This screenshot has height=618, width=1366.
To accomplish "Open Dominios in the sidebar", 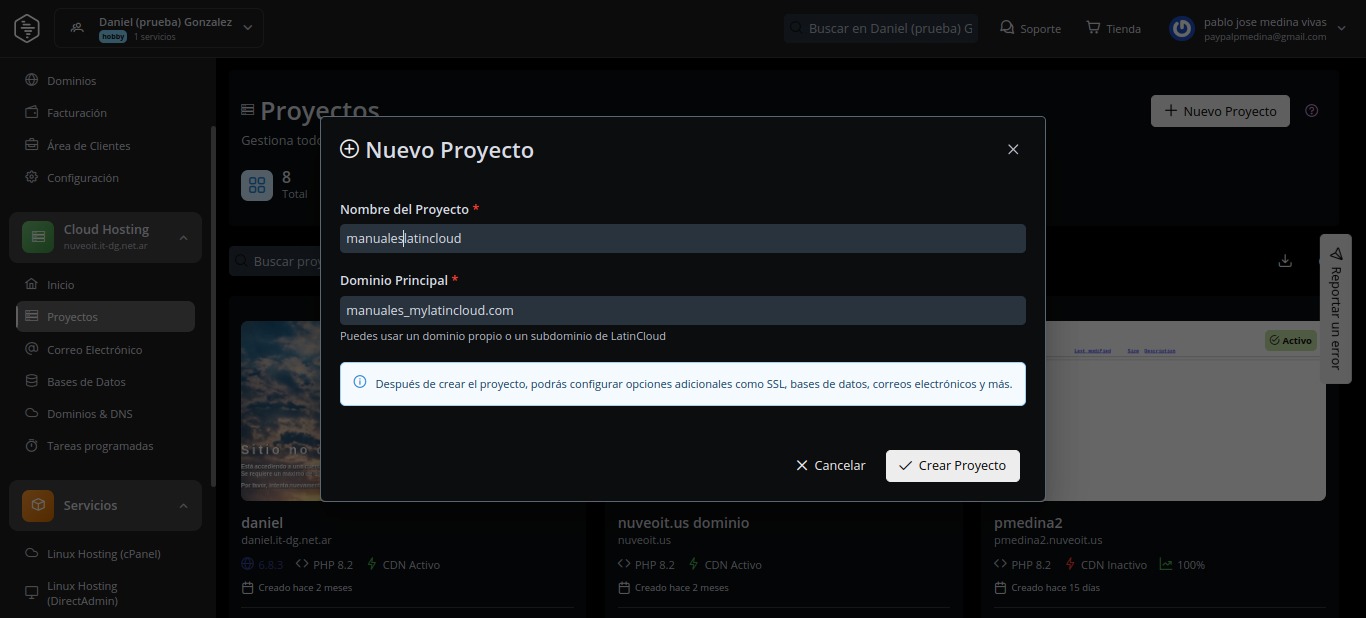I will coord(71,81).
